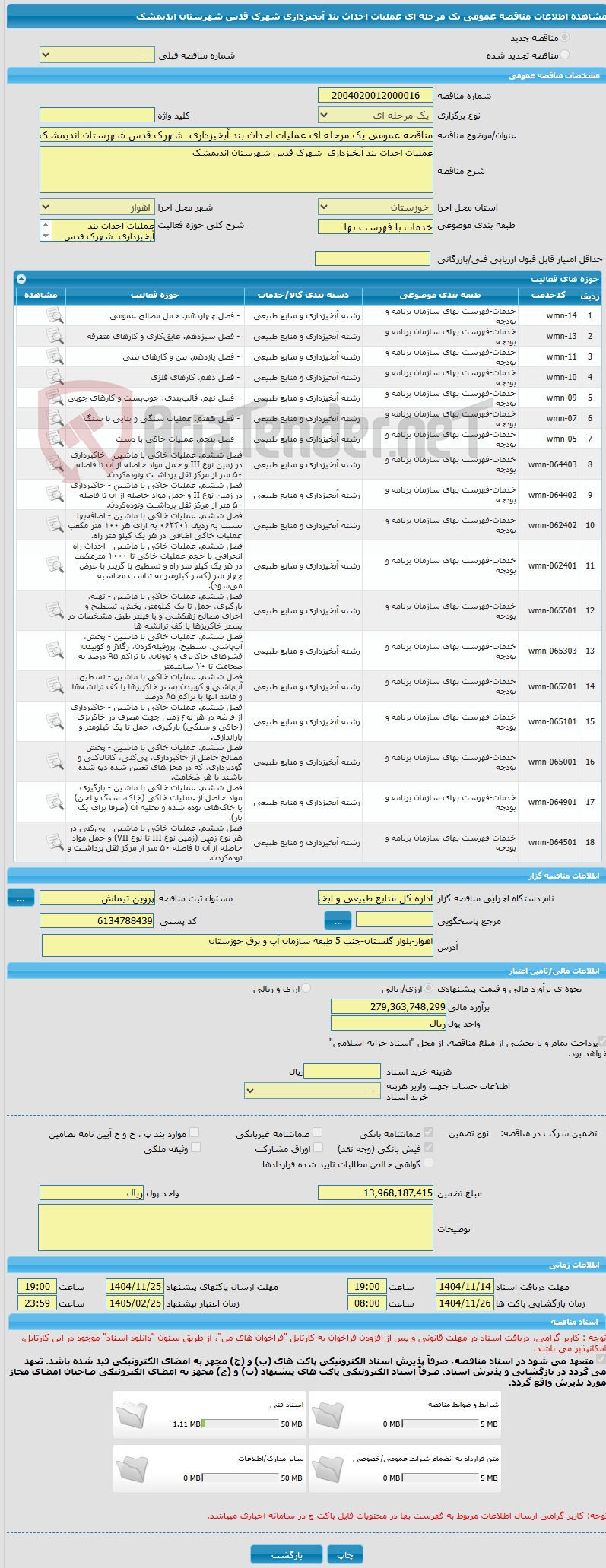Viewport: 606px width, 1568px height.
Task: Open view icon for row wmn-065501
Action: coord(55,610)
